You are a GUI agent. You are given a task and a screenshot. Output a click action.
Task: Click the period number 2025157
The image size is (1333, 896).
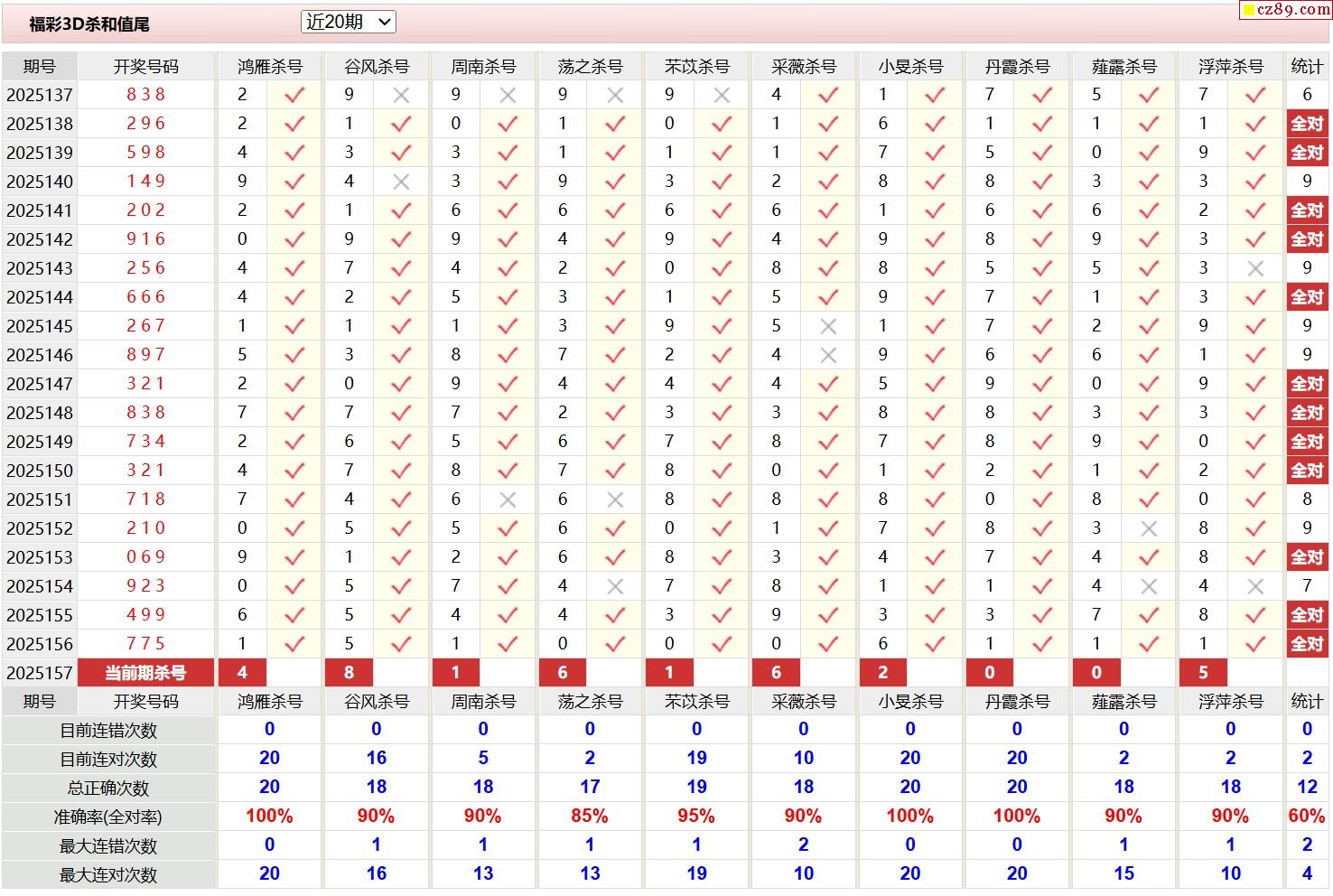[x=40, y=673]
